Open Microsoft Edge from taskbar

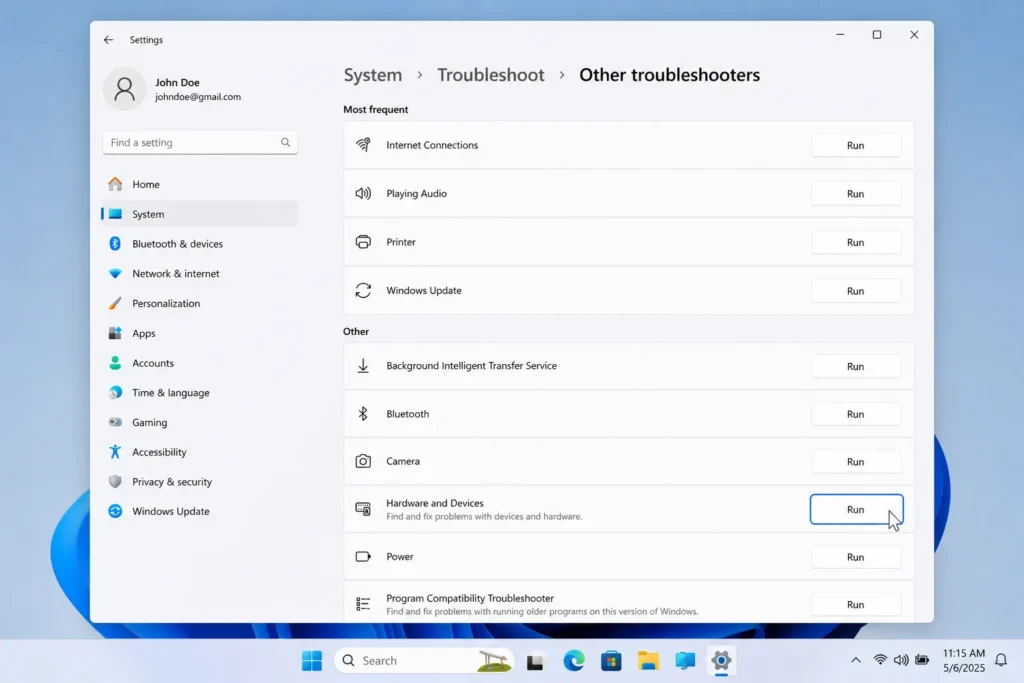point(574,661)
